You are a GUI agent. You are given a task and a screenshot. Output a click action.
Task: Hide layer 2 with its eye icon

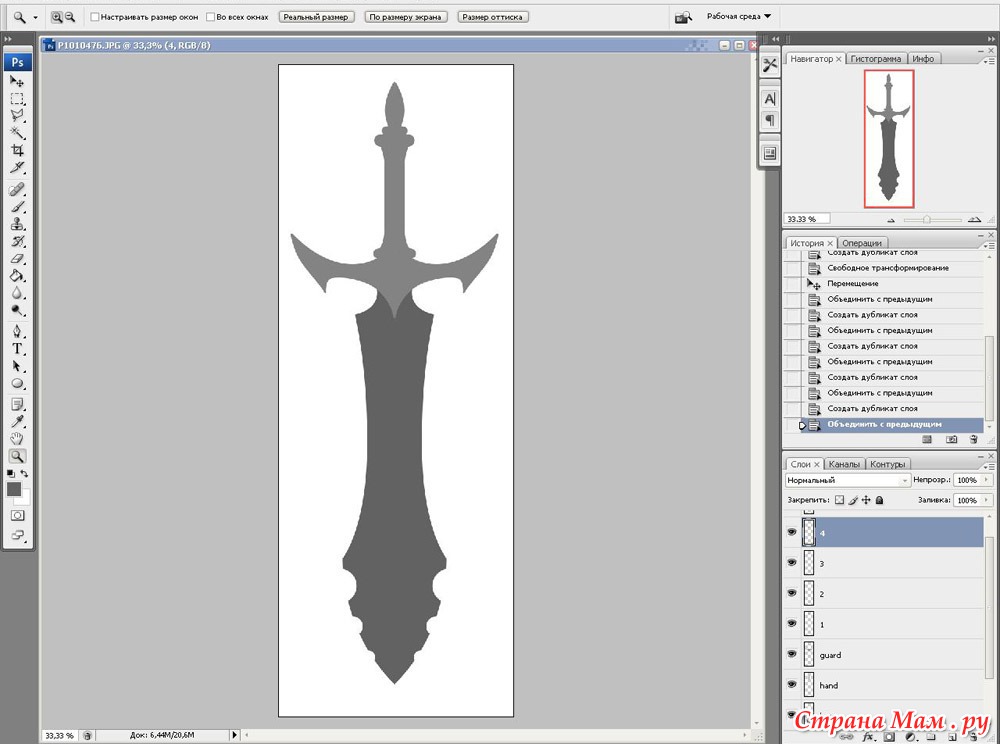tap(792, 593)
